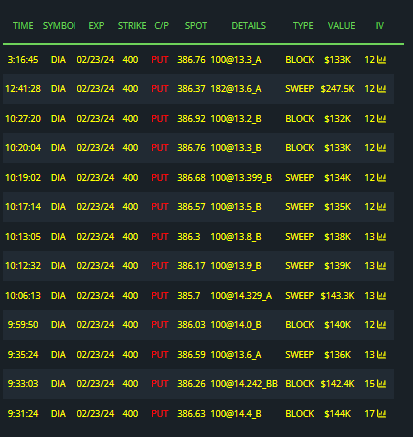
Task: Click spot price 386.92
Action: (191, 119)
